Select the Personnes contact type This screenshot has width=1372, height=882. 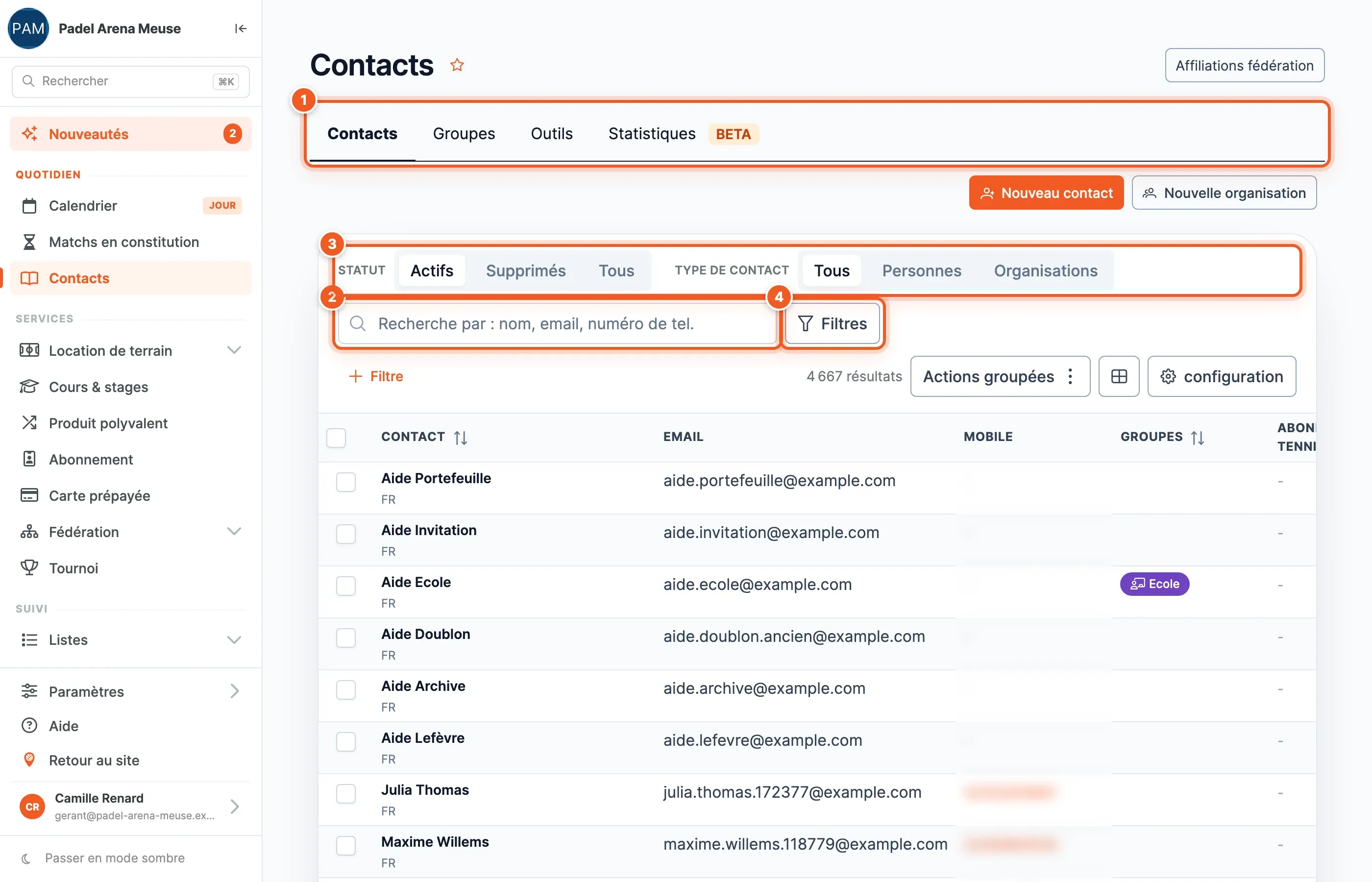click(921, 270)
